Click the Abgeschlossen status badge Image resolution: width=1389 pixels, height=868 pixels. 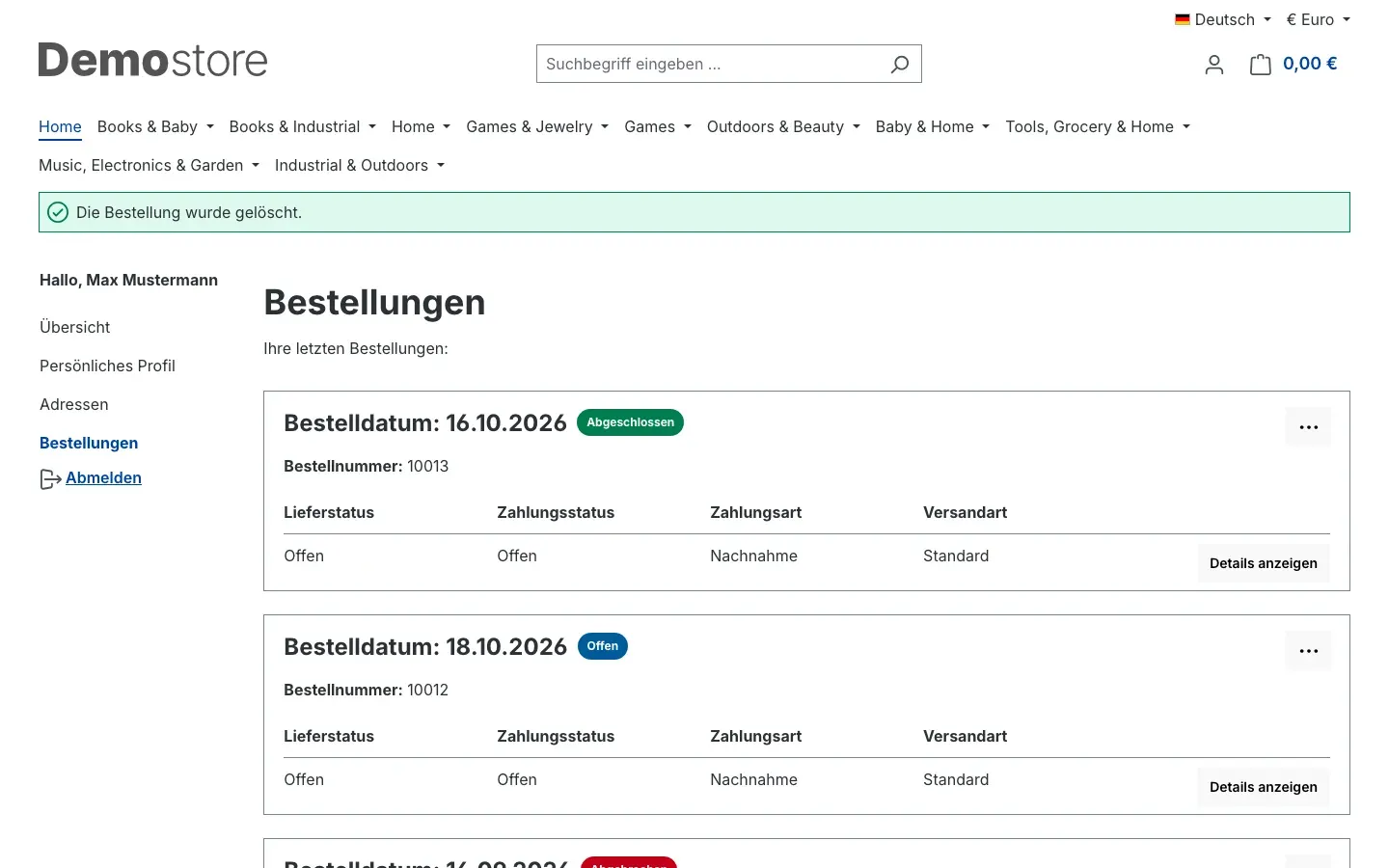pyautogui.click(x=630, y=422)
